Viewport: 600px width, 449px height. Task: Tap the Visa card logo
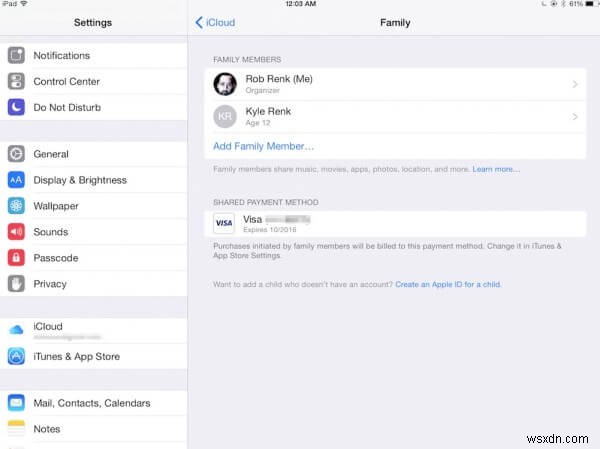224,223
